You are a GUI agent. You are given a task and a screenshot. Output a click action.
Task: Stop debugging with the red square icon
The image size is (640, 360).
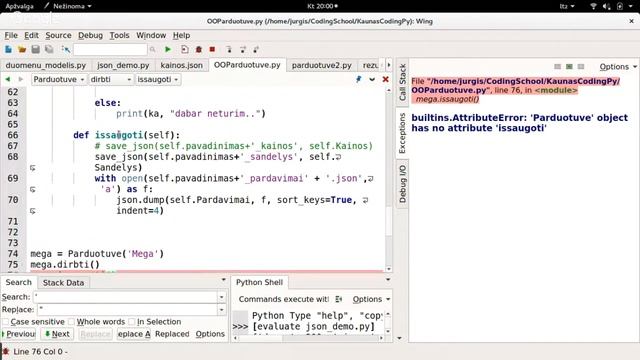coord(212,49)
